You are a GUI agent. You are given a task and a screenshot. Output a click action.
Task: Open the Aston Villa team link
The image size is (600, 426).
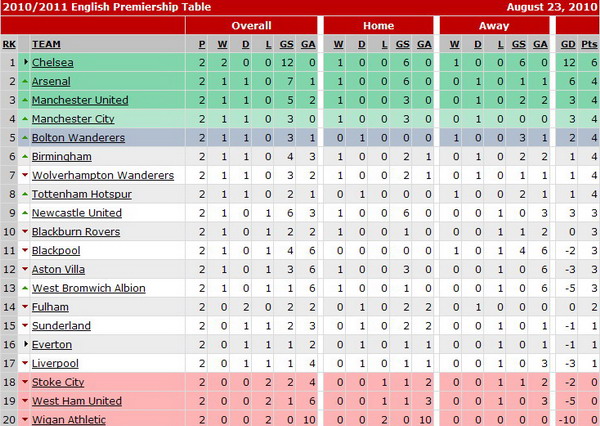tap(58, 269)
